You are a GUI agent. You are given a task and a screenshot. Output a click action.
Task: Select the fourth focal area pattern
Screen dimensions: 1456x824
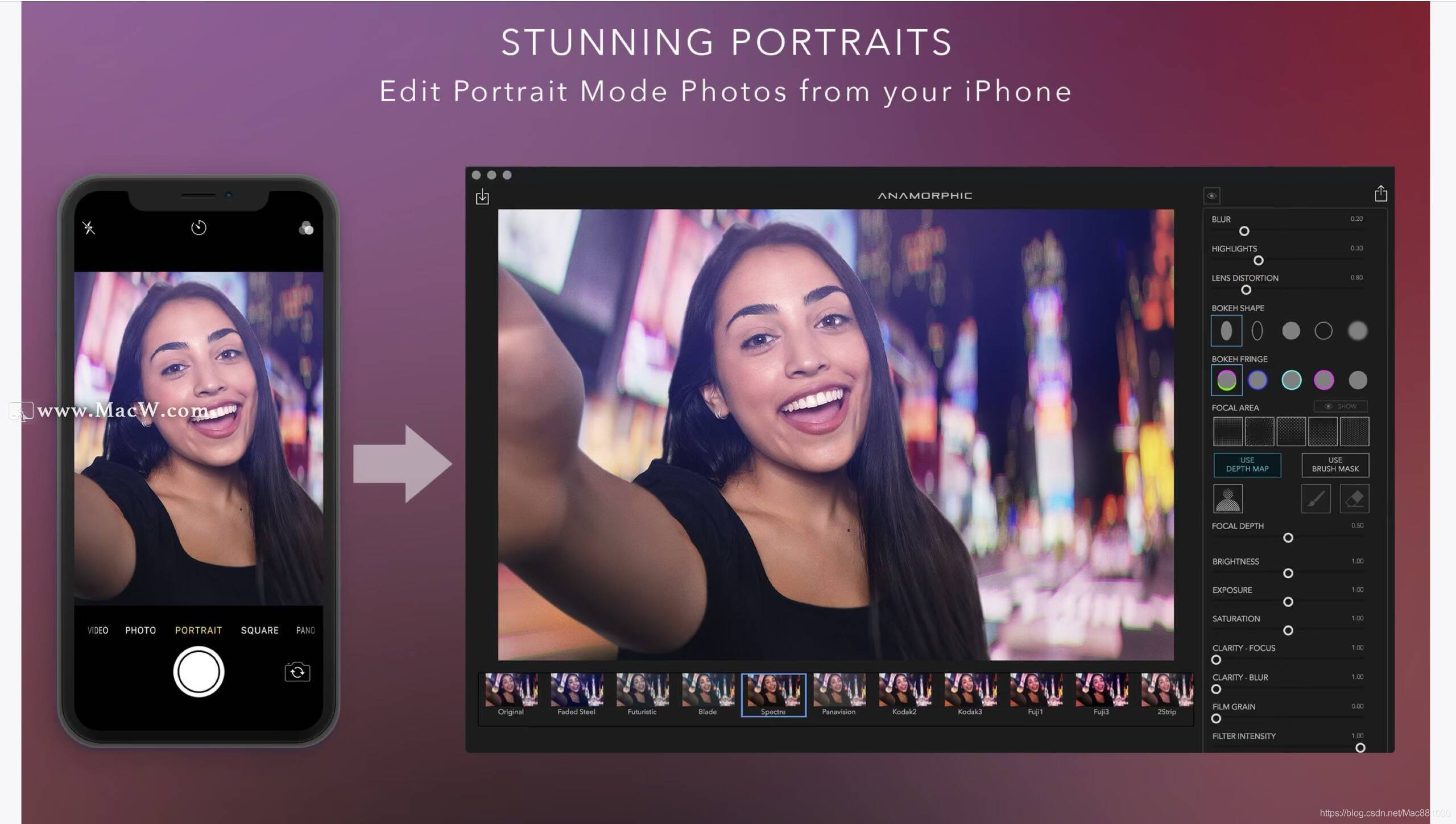1323,431
